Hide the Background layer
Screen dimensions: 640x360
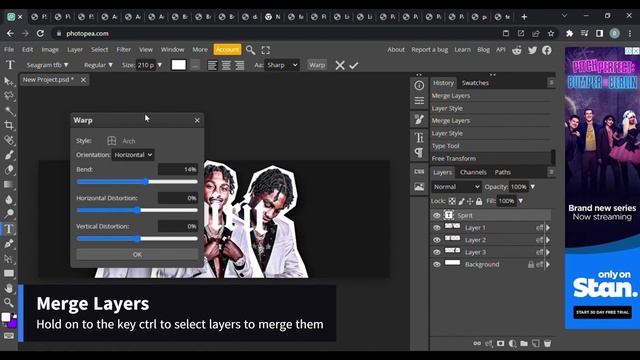(x=437, y=264)
